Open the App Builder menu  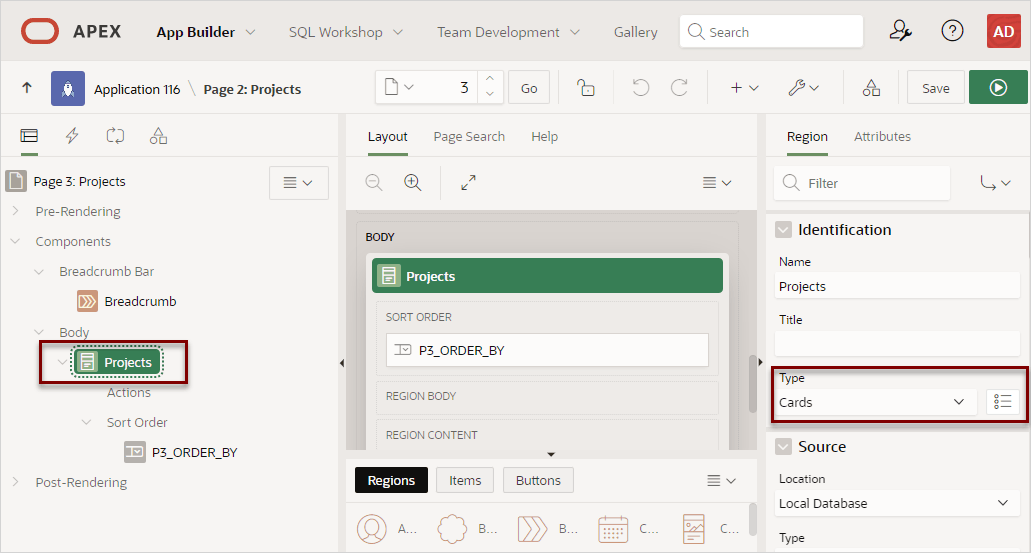205,32
